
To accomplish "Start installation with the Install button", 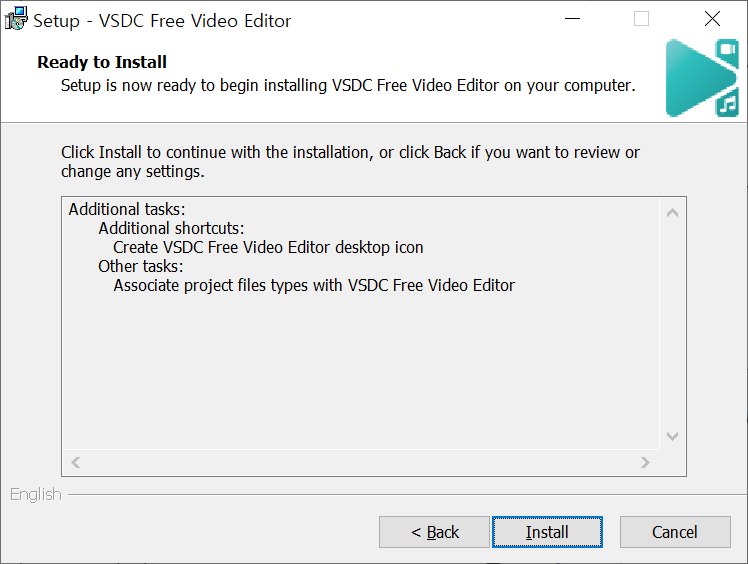I will coord(547,532).
